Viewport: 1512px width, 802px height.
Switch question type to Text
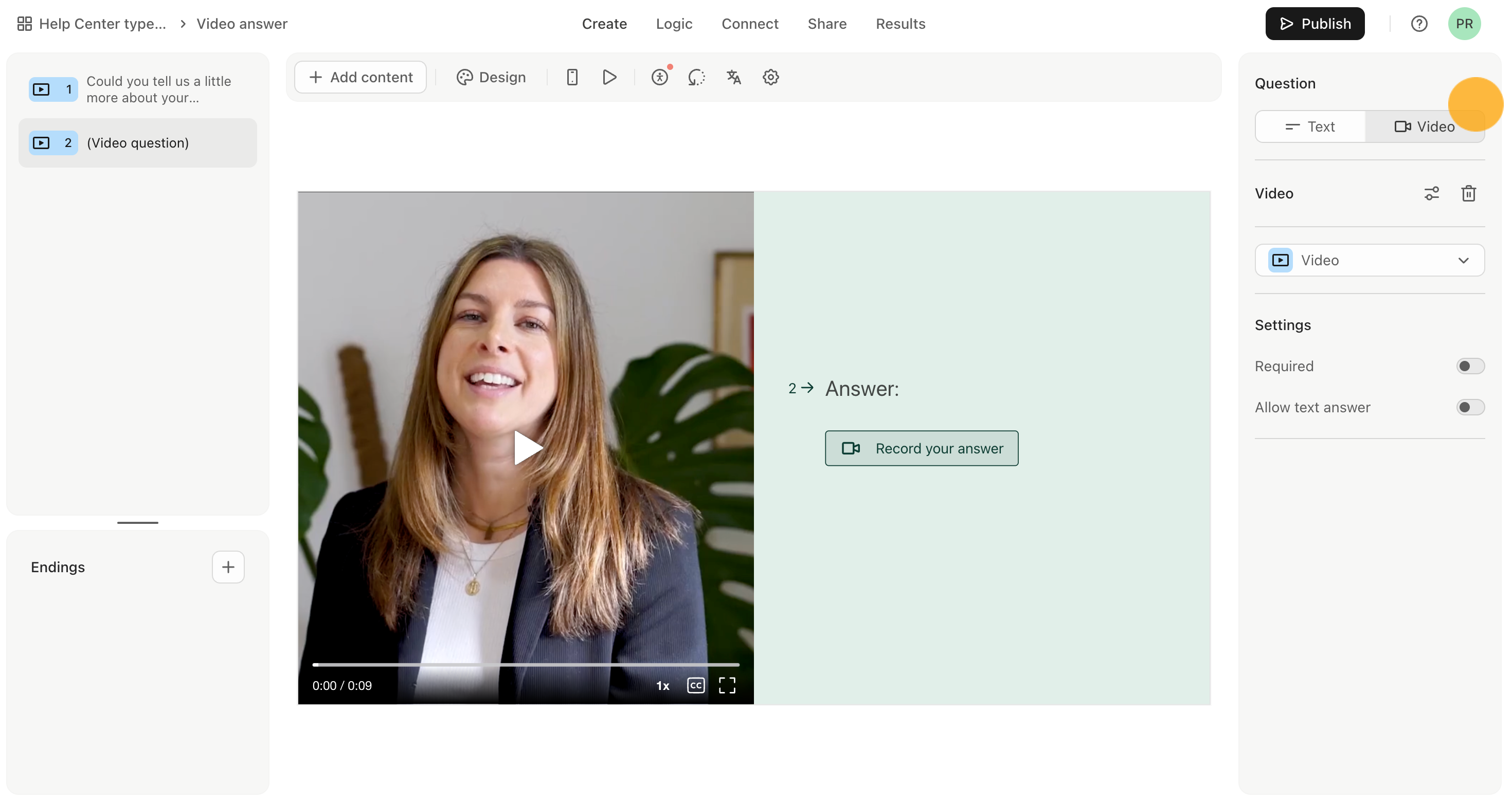pos(1310,126)
